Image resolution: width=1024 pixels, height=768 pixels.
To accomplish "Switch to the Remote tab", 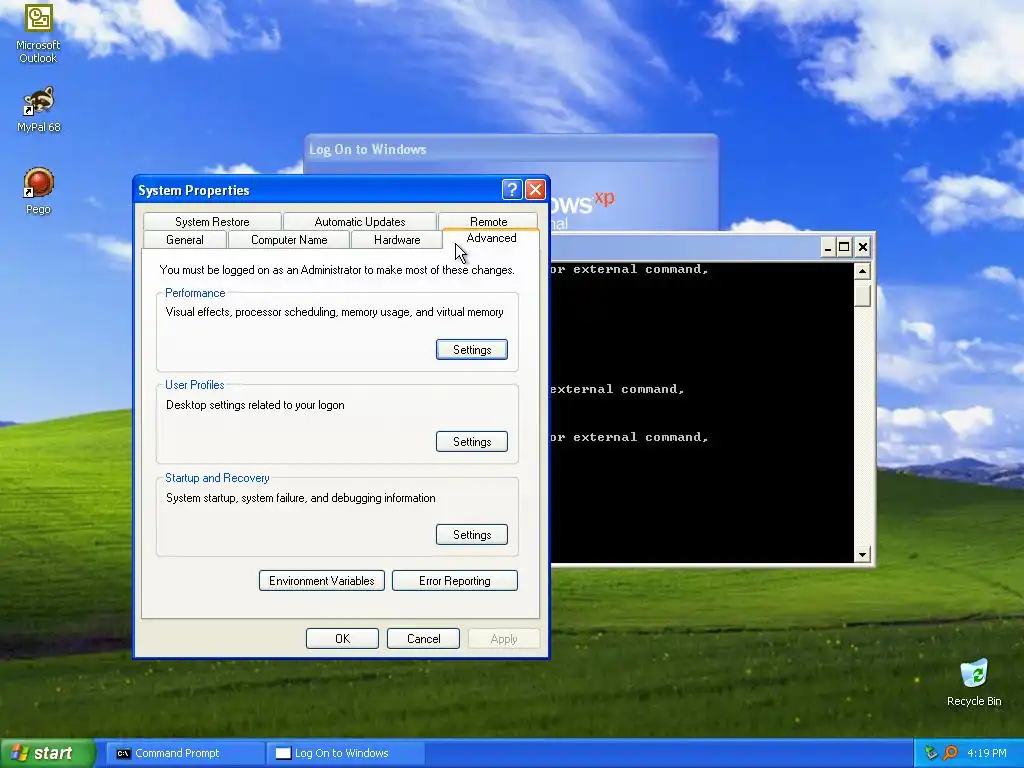I will [x=488, y=221].
